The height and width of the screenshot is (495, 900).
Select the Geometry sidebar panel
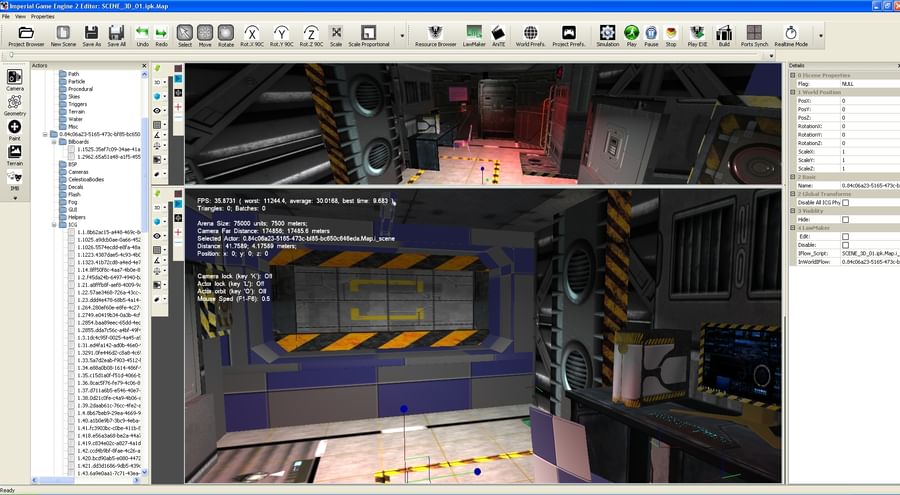(x=14, y=103)
